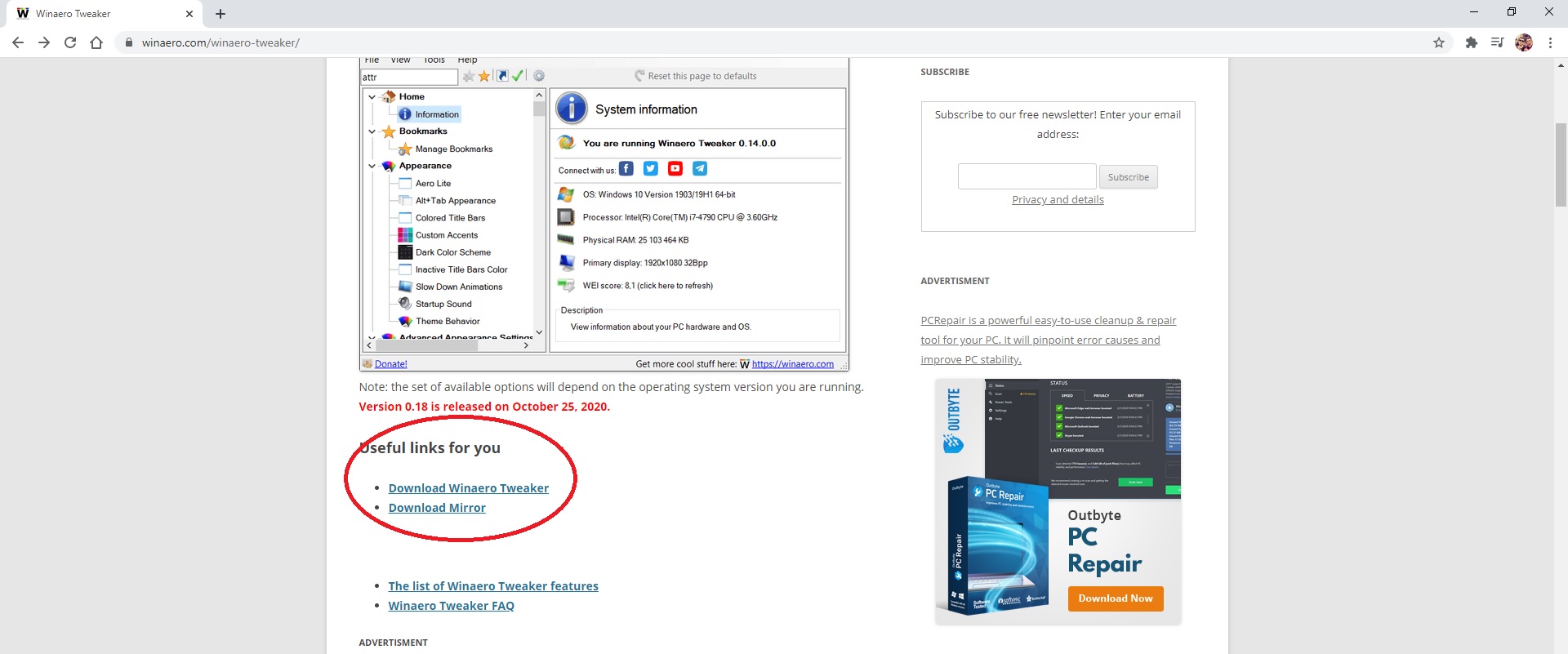Open the https://winaero.com link

(x=792, y=364)
